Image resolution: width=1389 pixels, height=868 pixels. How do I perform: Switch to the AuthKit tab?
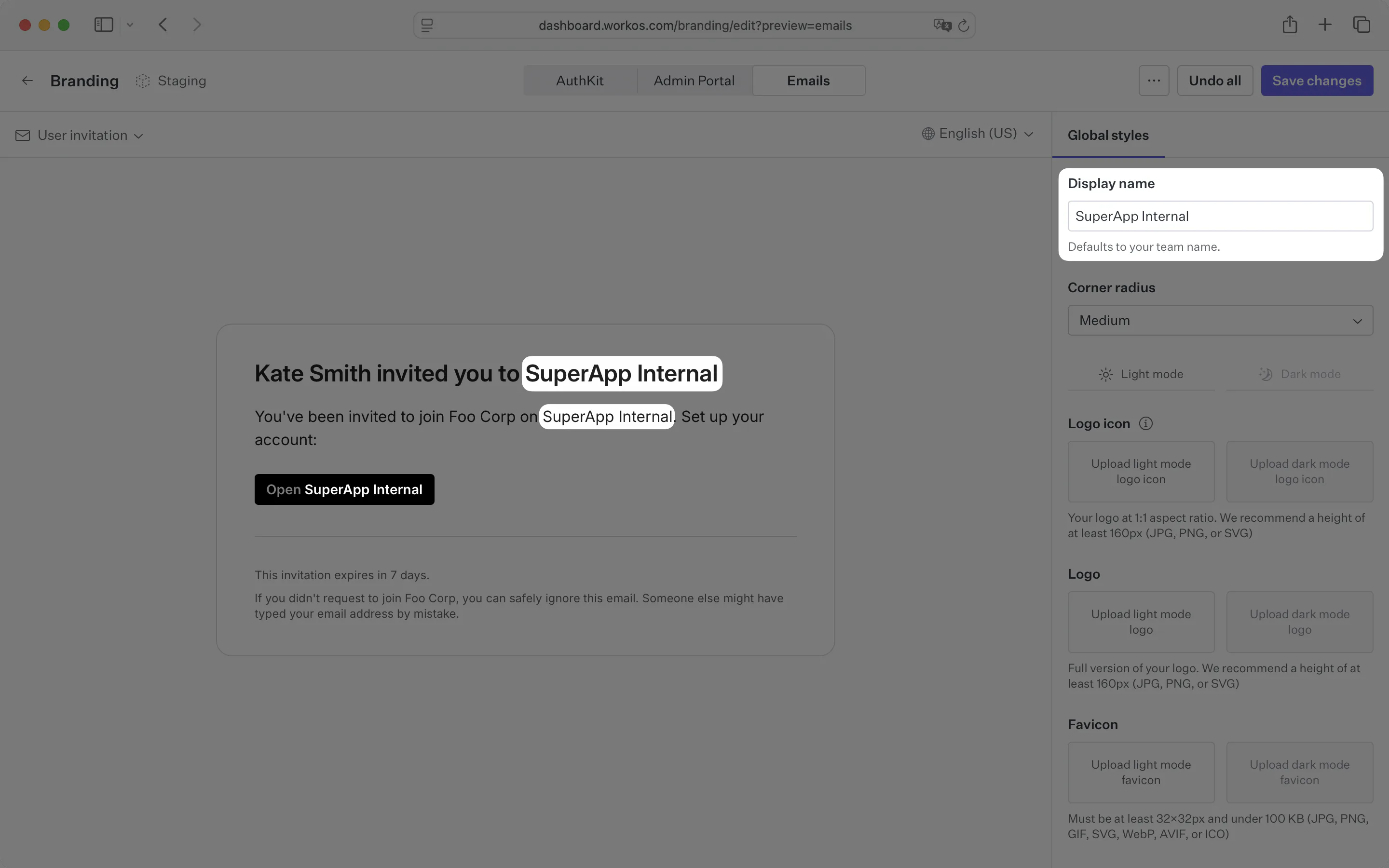tap(580, 81)
